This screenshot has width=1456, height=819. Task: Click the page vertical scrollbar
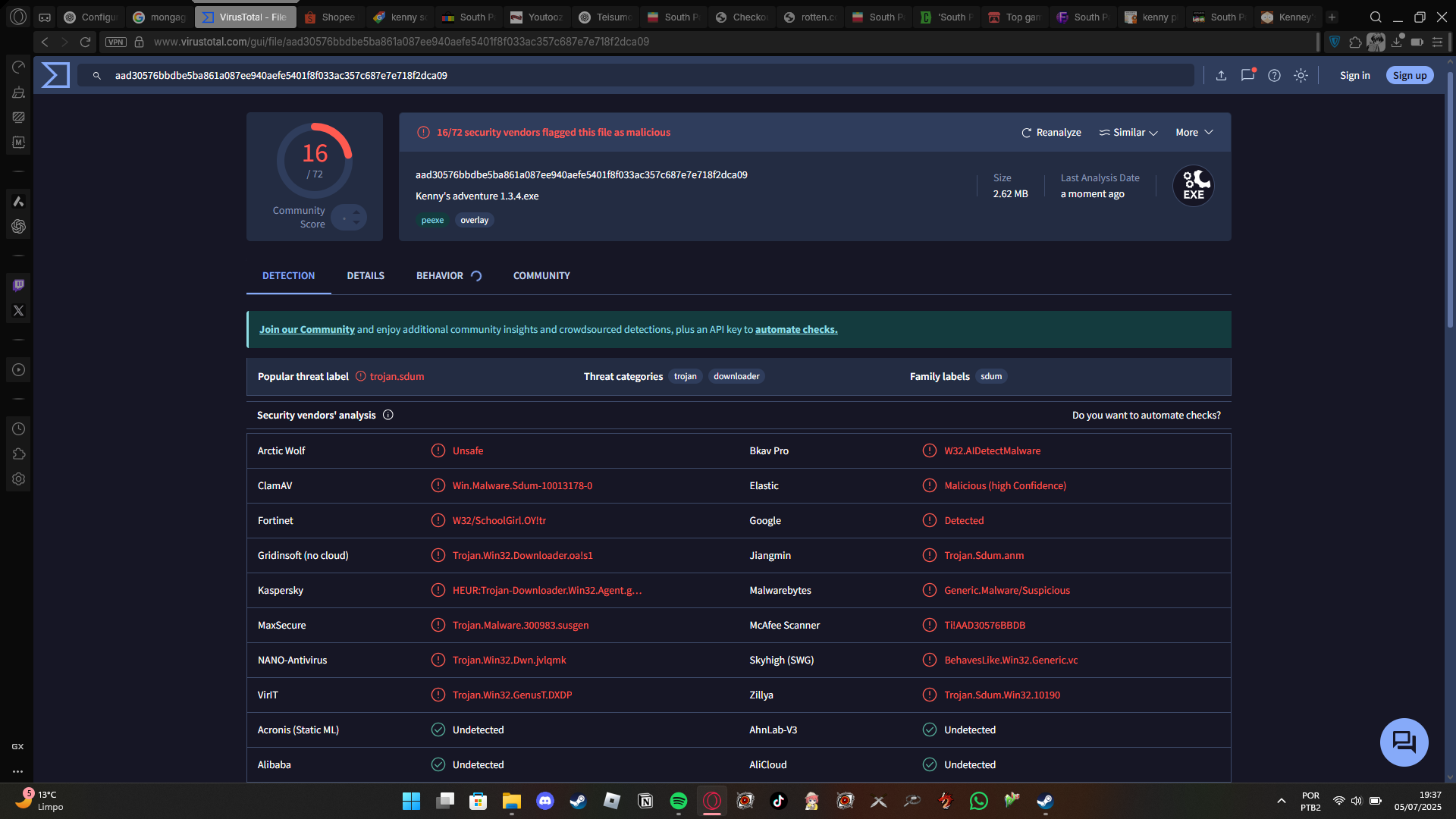tap(1450, 201)
